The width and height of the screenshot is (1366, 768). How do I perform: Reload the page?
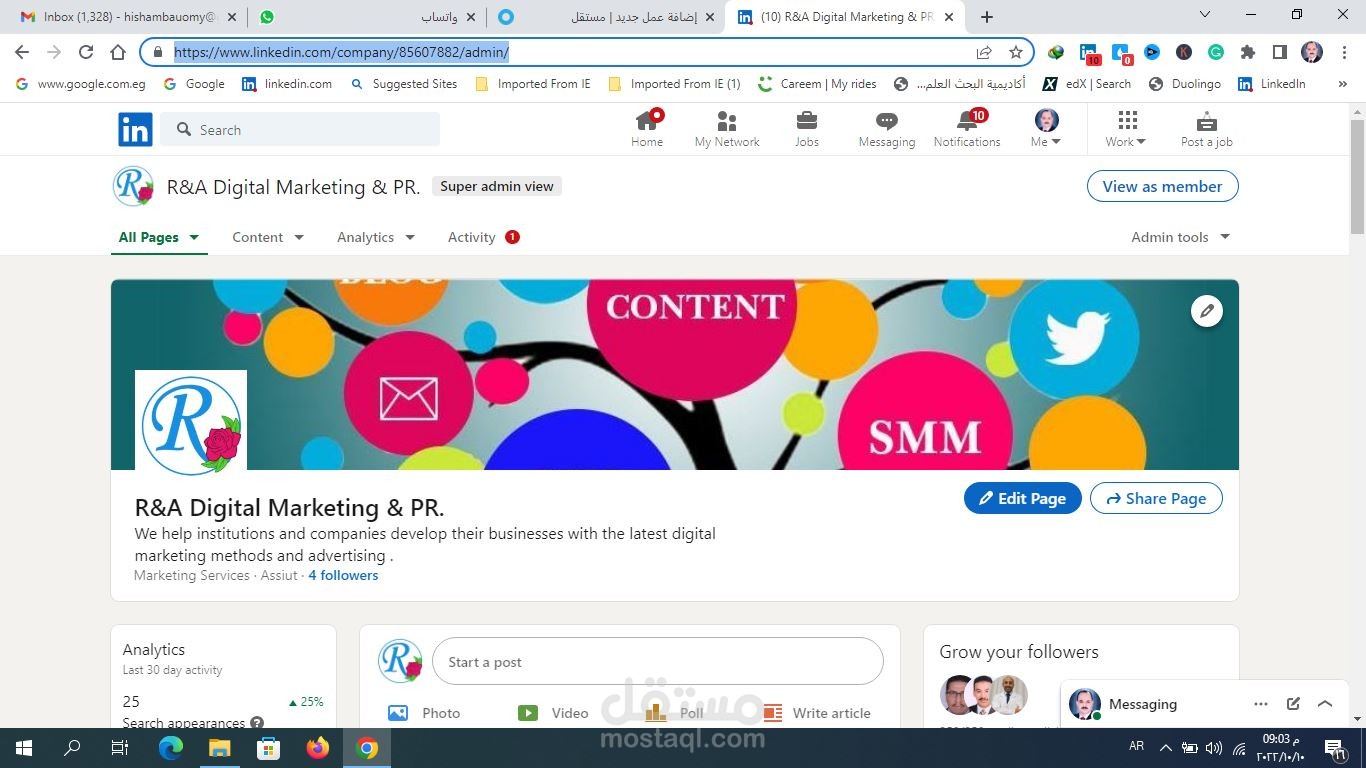(86, 52)
